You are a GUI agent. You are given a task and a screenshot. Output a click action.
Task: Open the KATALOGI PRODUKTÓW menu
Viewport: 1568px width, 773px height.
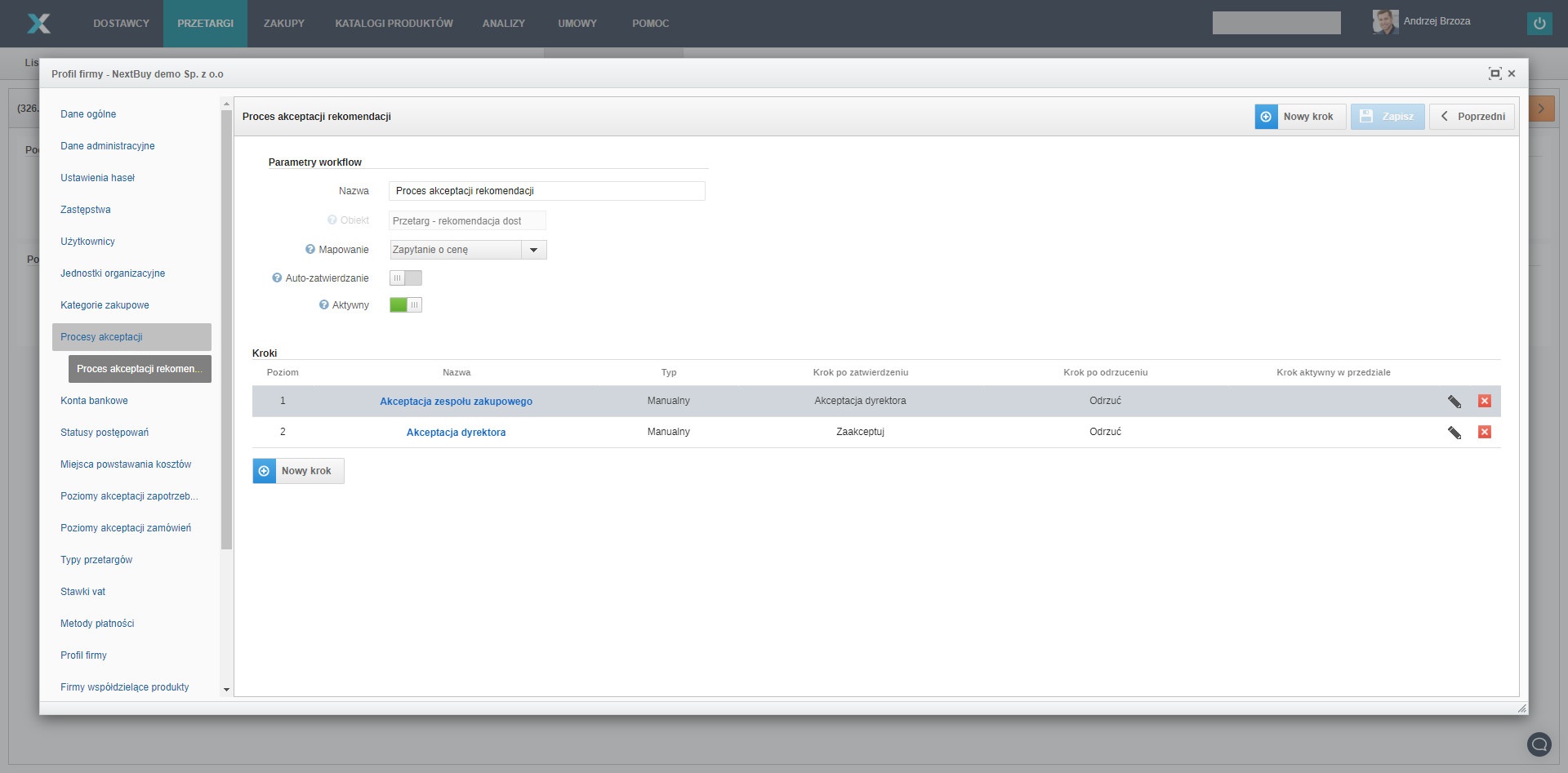[x=394, y=24]
